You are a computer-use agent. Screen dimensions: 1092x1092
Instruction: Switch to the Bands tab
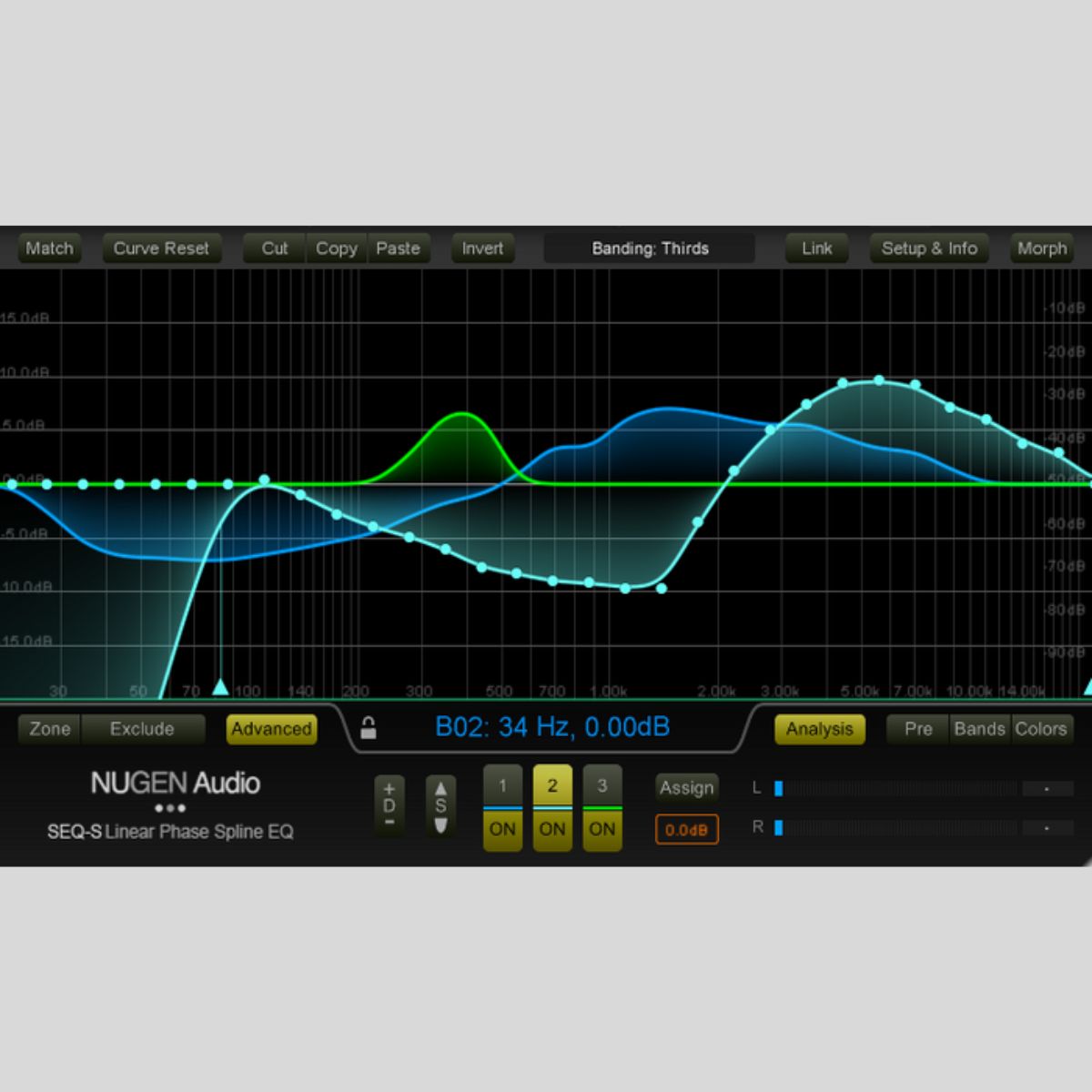pos(980,728)
